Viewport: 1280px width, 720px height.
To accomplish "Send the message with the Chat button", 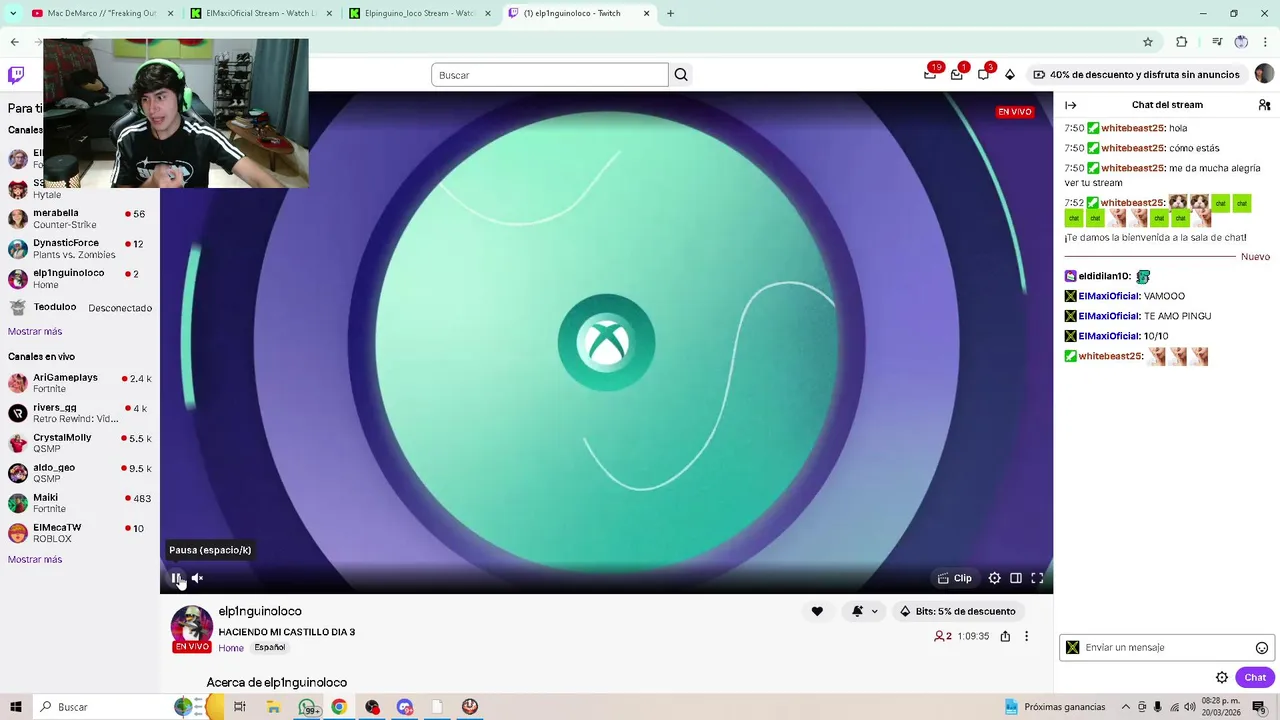I will pyautogui.click(x=1255, y=677).
